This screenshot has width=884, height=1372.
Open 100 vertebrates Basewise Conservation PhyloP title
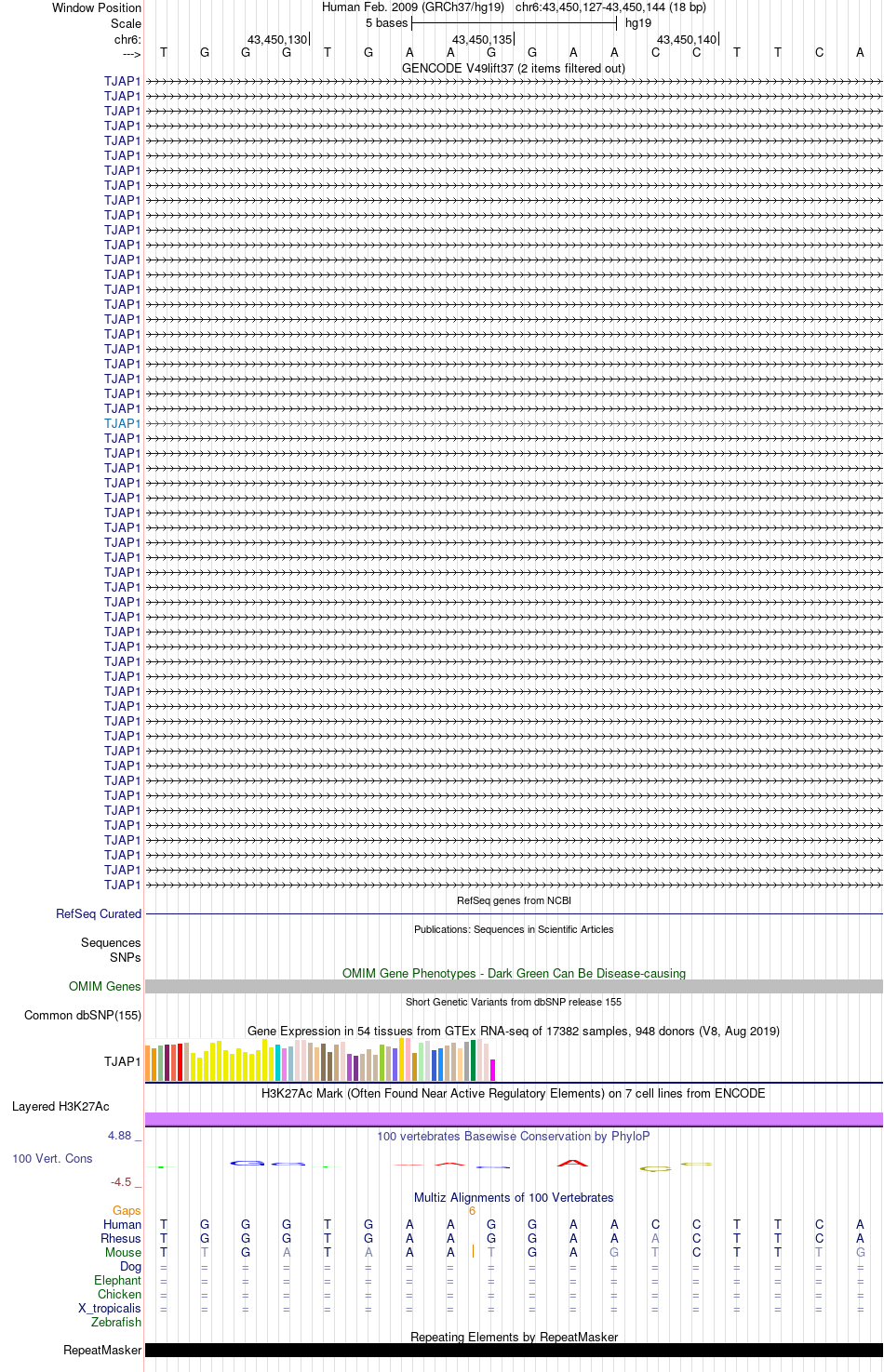click(514, 1136)
